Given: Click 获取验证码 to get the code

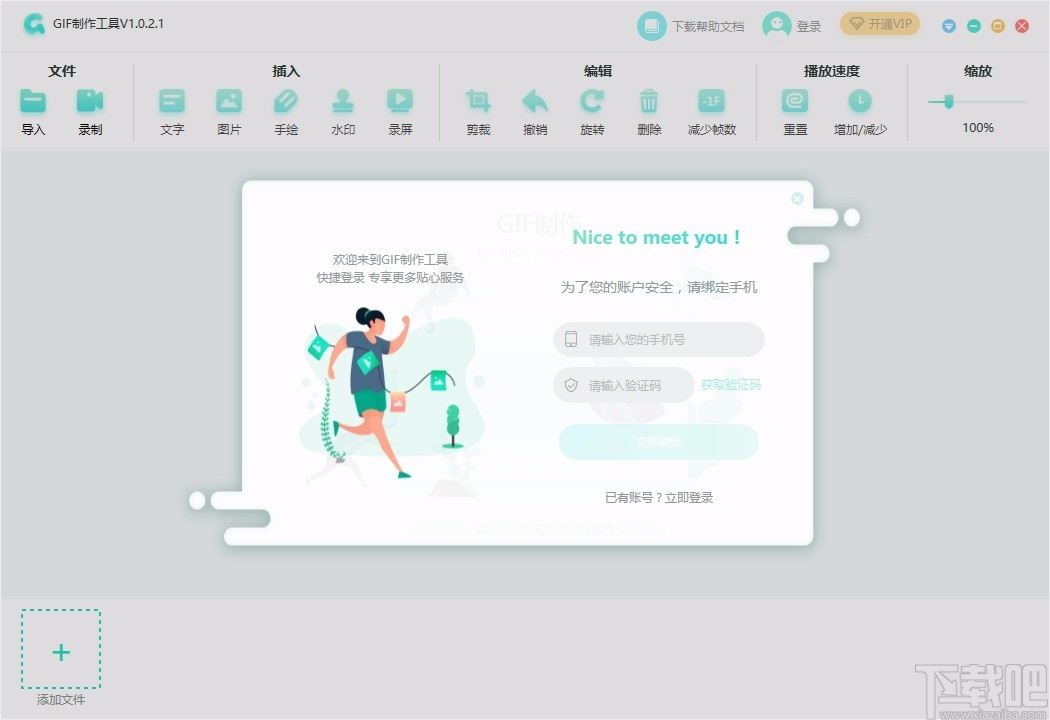Looking at the screenshot, I should tap(731, 384).
